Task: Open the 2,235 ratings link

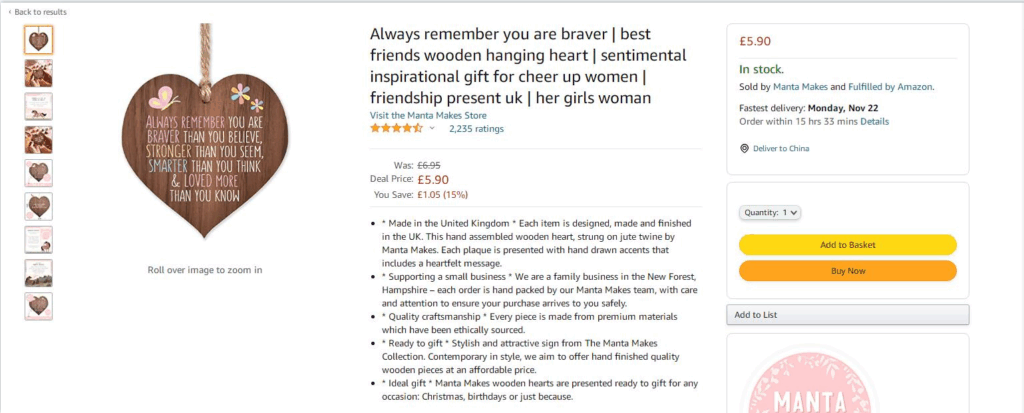Action: point(476,129)
